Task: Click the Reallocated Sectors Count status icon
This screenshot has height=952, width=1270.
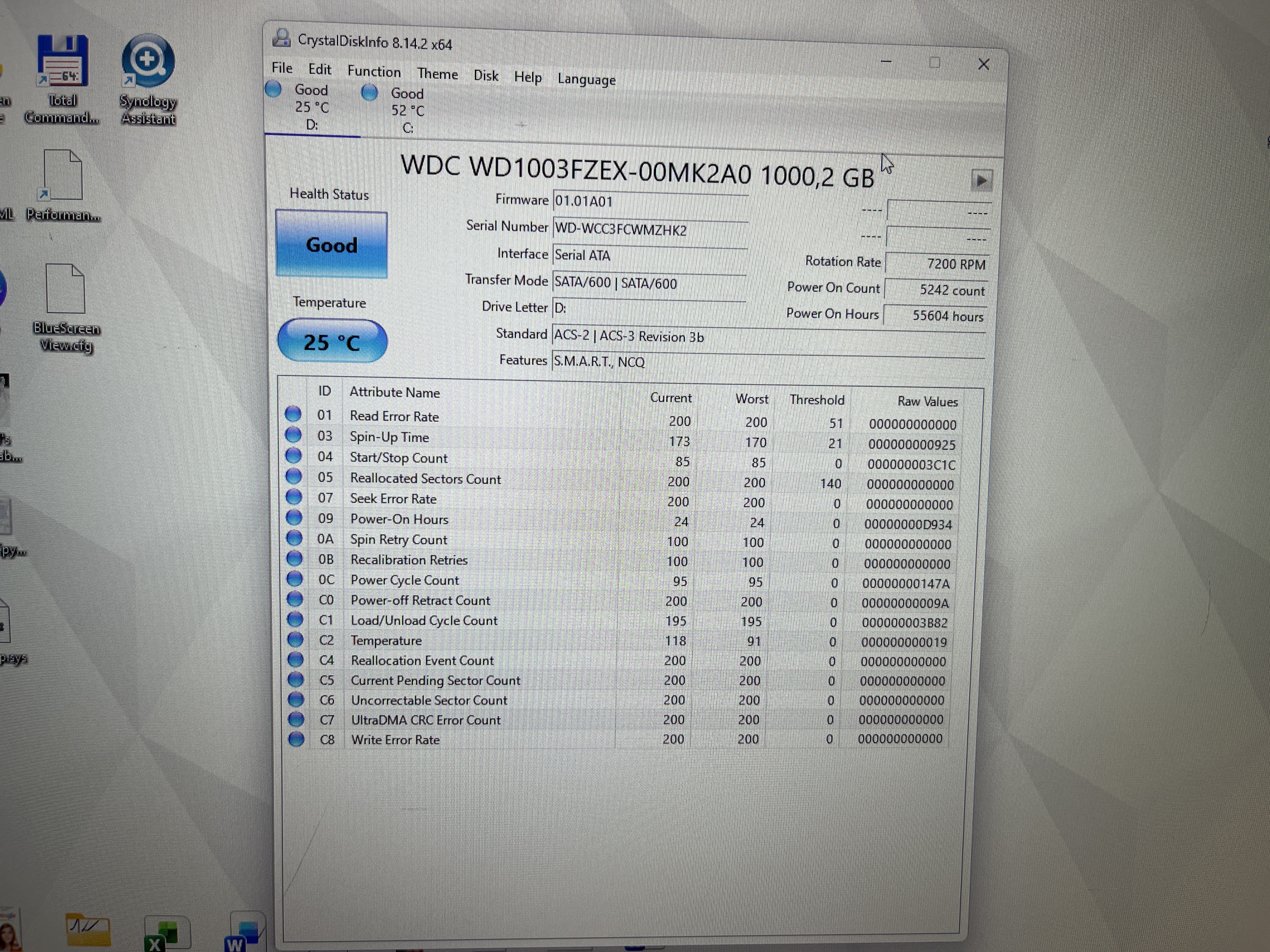Action: pyautogui.click(x=294, y=476)
